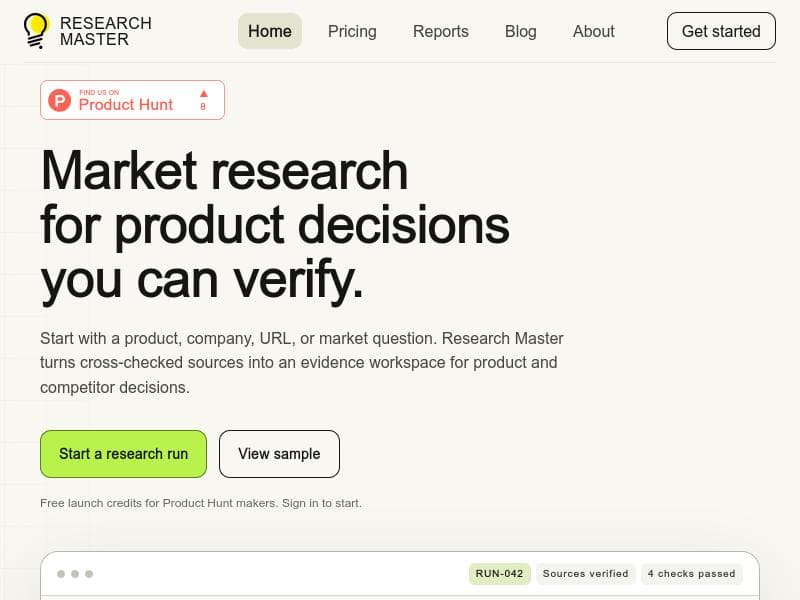Click the Get started button
This screenshot has width=800, height=600.
pyautogui.click(x=721, y=31)
